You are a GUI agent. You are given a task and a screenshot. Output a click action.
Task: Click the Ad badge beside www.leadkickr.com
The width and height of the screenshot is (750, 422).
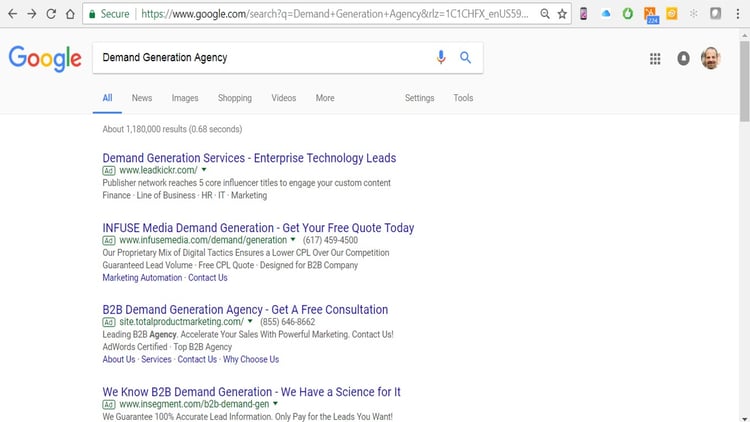tap(109, 170)
